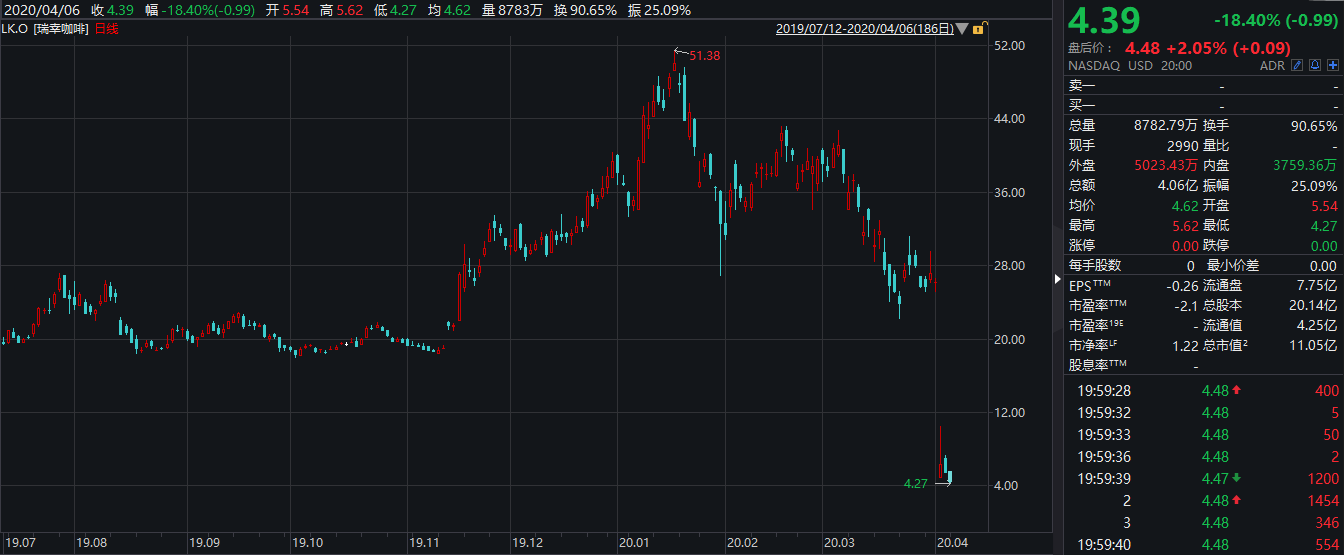Image resolution: width=1344 pixels, height=555 pixels.
Task: Select the 日线 daily chart period label
Action: point(106,29)
